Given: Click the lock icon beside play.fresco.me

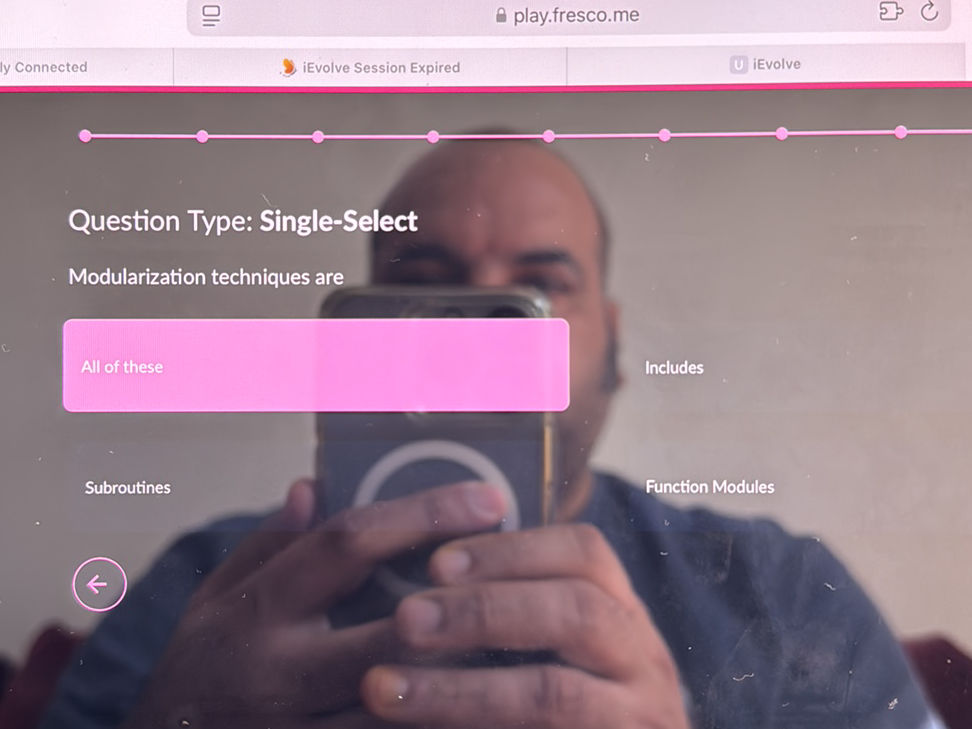Looking at the screenshot, I should (501, 15).
